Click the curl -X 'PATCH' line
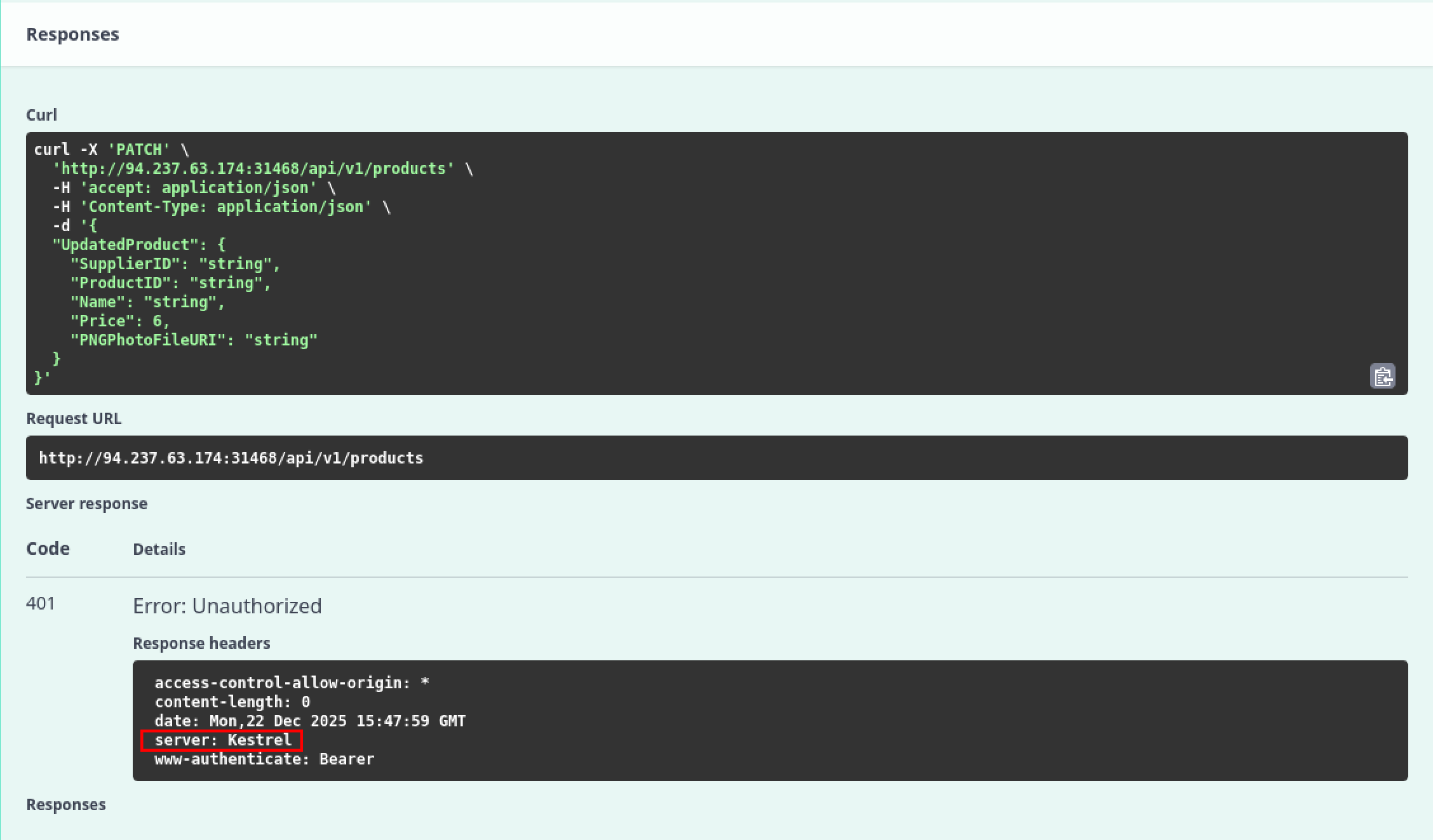Viewport: 1433px width, 840px height. pyautogui.click(x=111, y=149)
